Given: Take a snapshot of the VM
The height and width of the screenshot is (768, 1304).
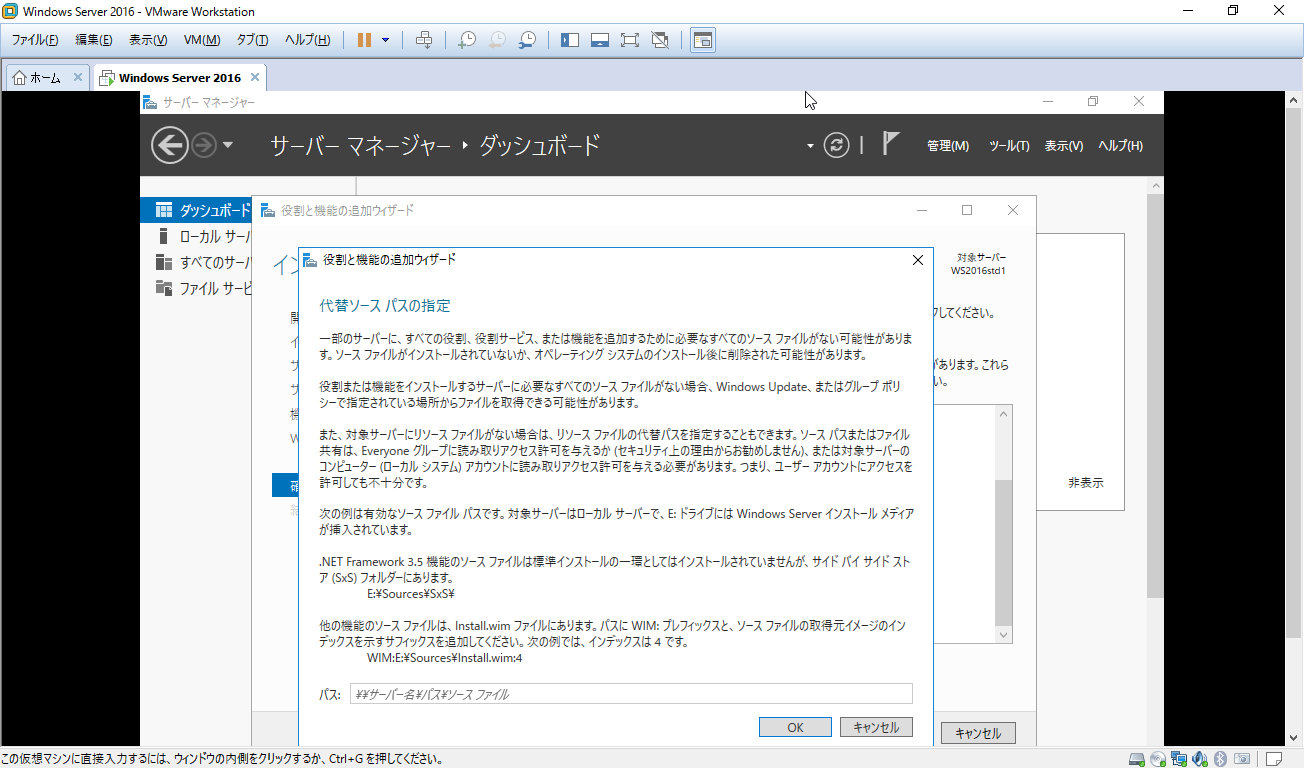Looking at the screenshot, I should coord(467,40).
